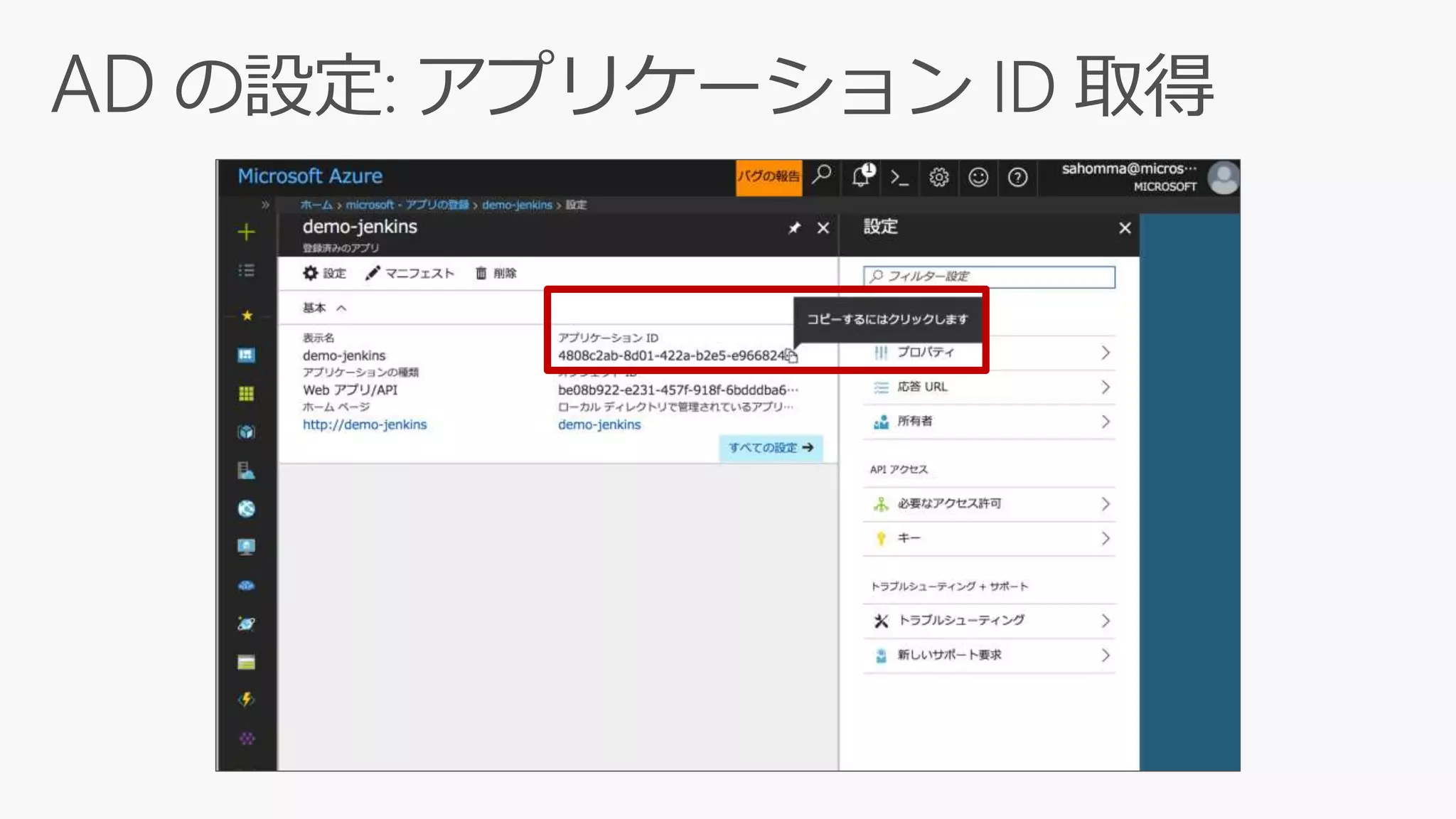Screen dimensions: 1456x819
Task: Copy the application ID with the copy icon
Action: [791, 355]
